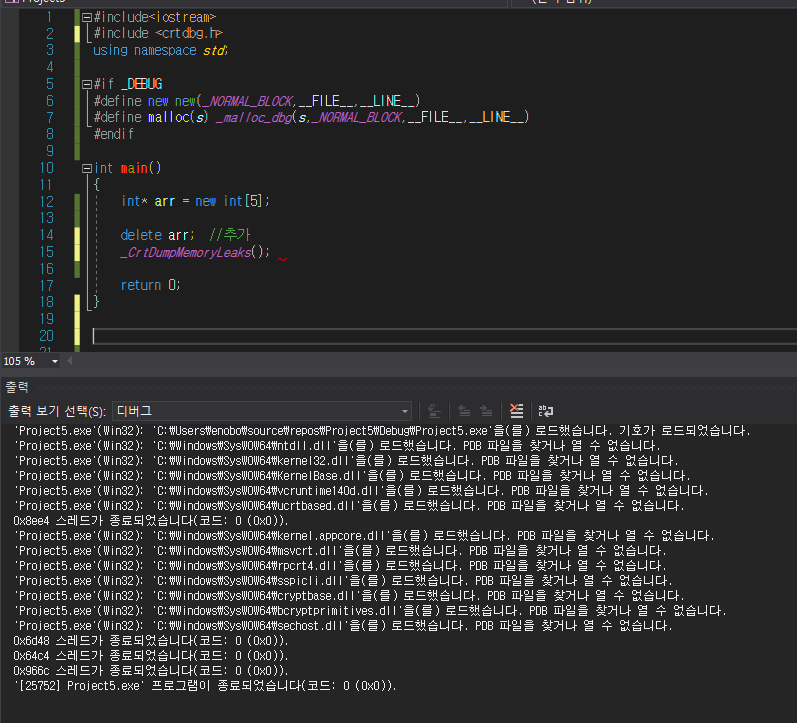
Task: Click the '[25752] Project5.exe' program exit line
Action: (x=205, y=686)
